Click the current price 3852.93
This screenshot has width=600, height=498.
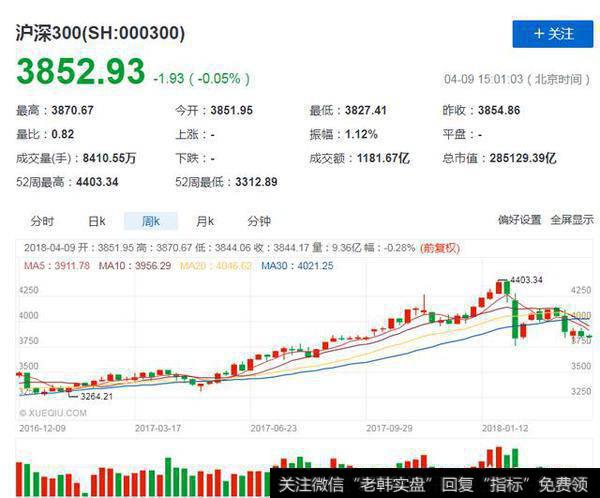coord(81,72)
